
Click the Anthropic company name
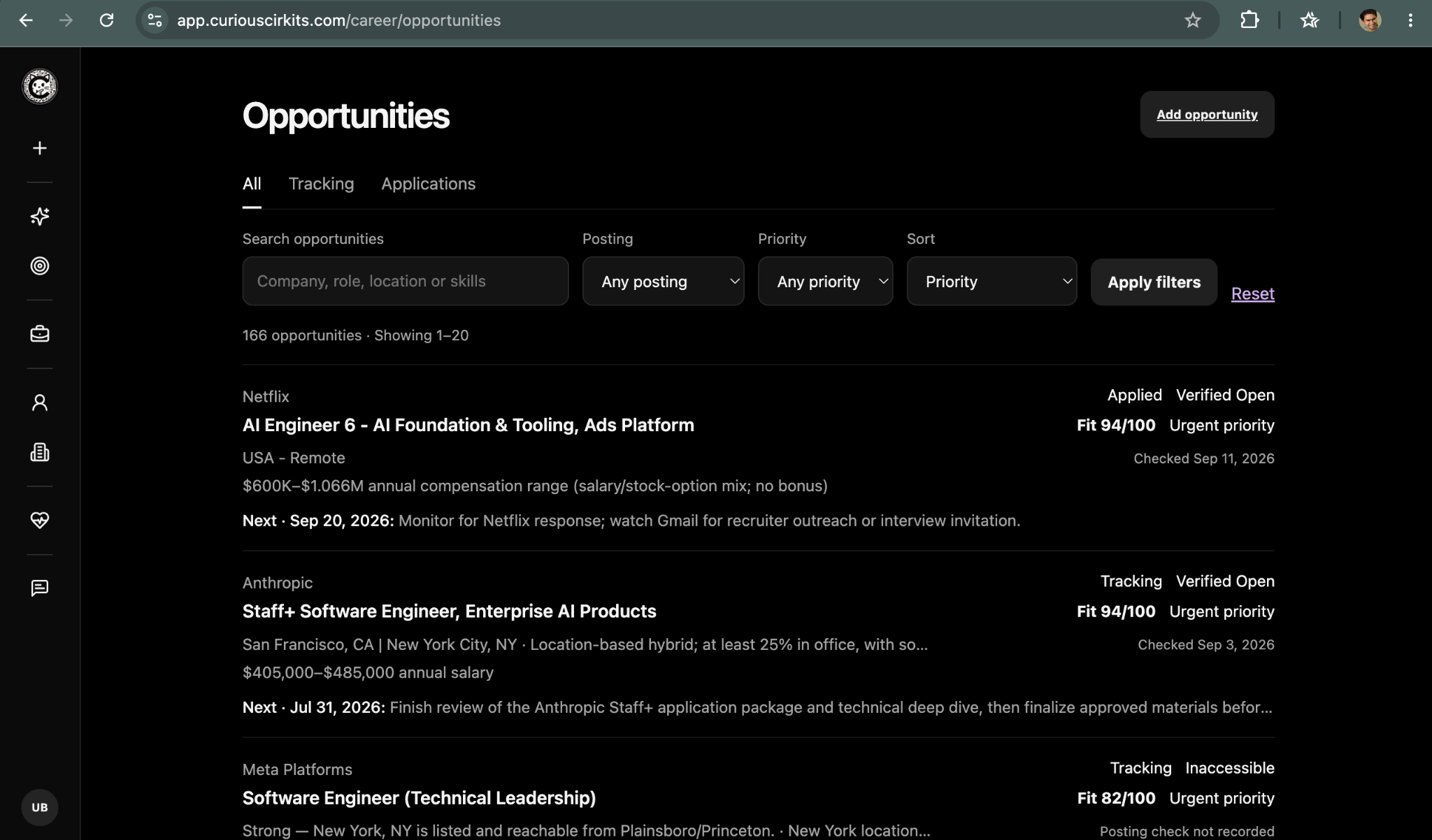(x=278, y=583)
